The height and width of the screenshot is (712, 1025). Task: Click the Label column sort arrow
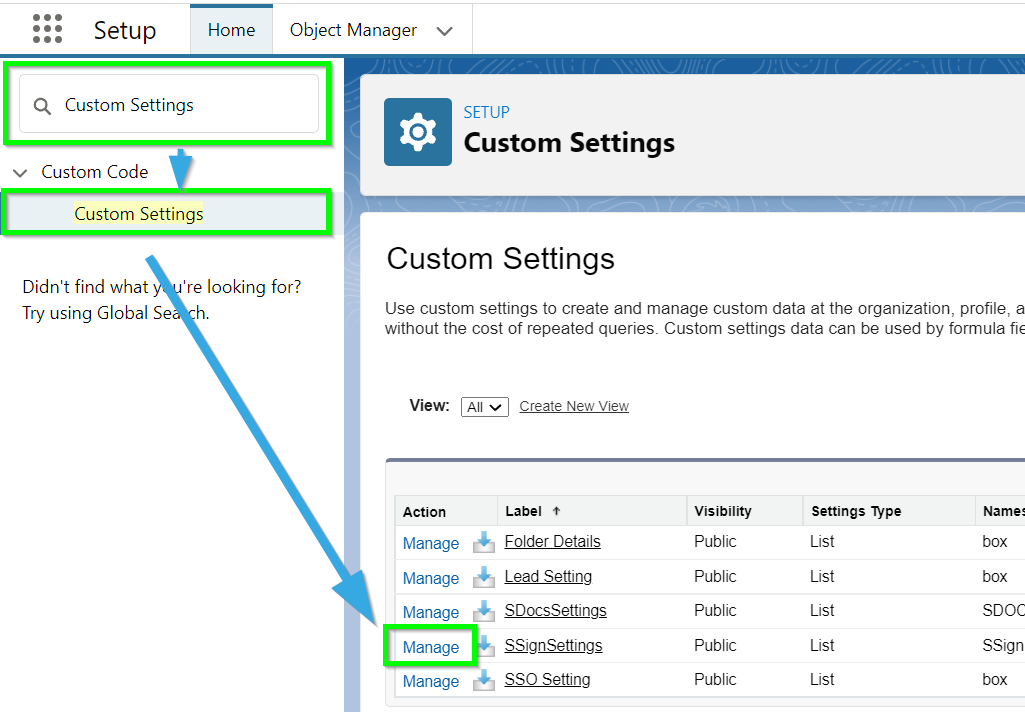tap(556, 511)
